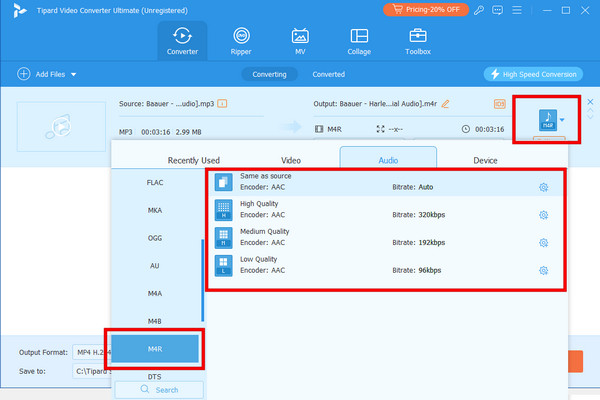Open settings gear for Same as source
Screen dimensions: 600x400
543,187
